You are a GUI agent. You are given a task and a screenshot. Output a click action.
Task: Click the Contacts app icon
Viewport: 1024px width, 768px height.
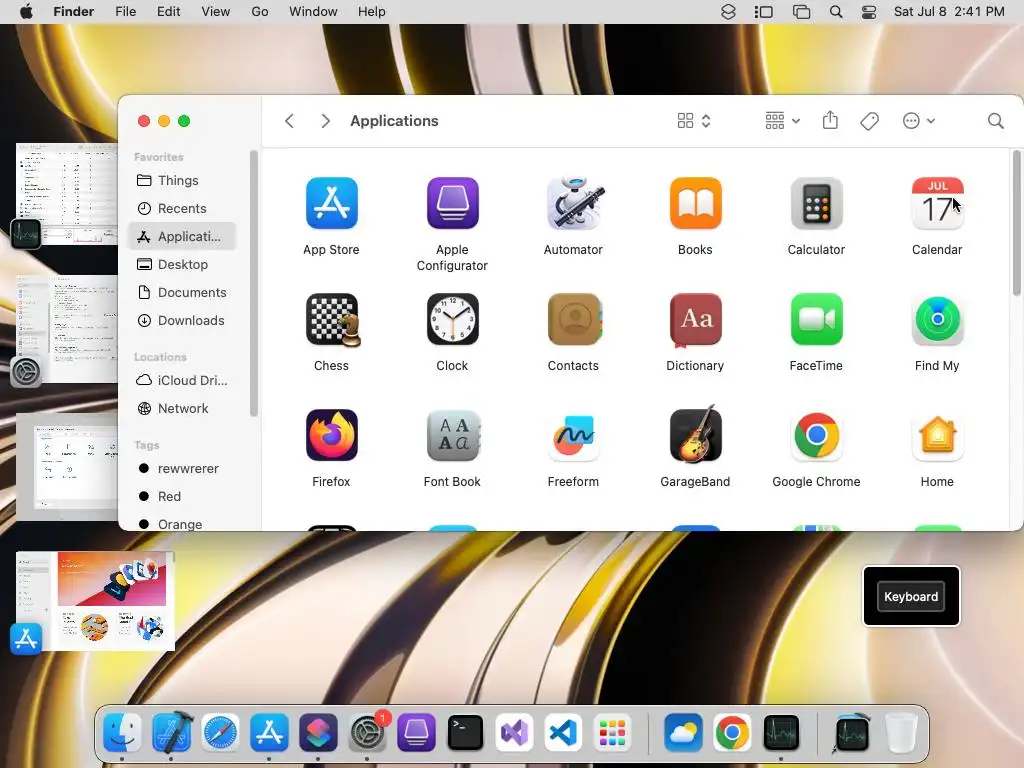point(573,319)
